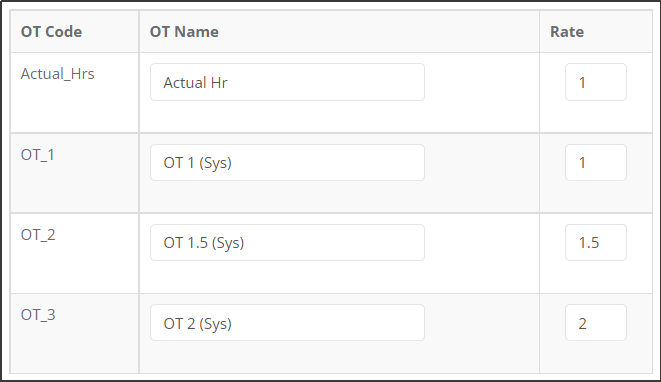Click the Actual Hr name input field
Viewport: 661px width, 382px height.
[x=287, y=82]
